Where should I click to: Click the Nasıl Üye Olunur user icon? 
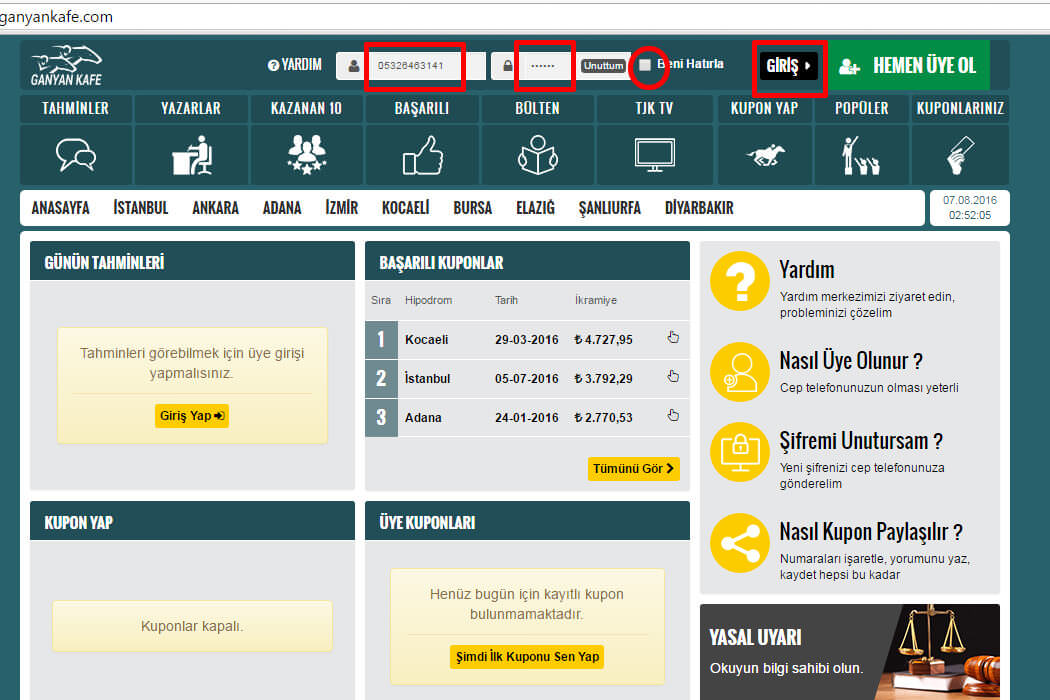[x=740, y=372]
